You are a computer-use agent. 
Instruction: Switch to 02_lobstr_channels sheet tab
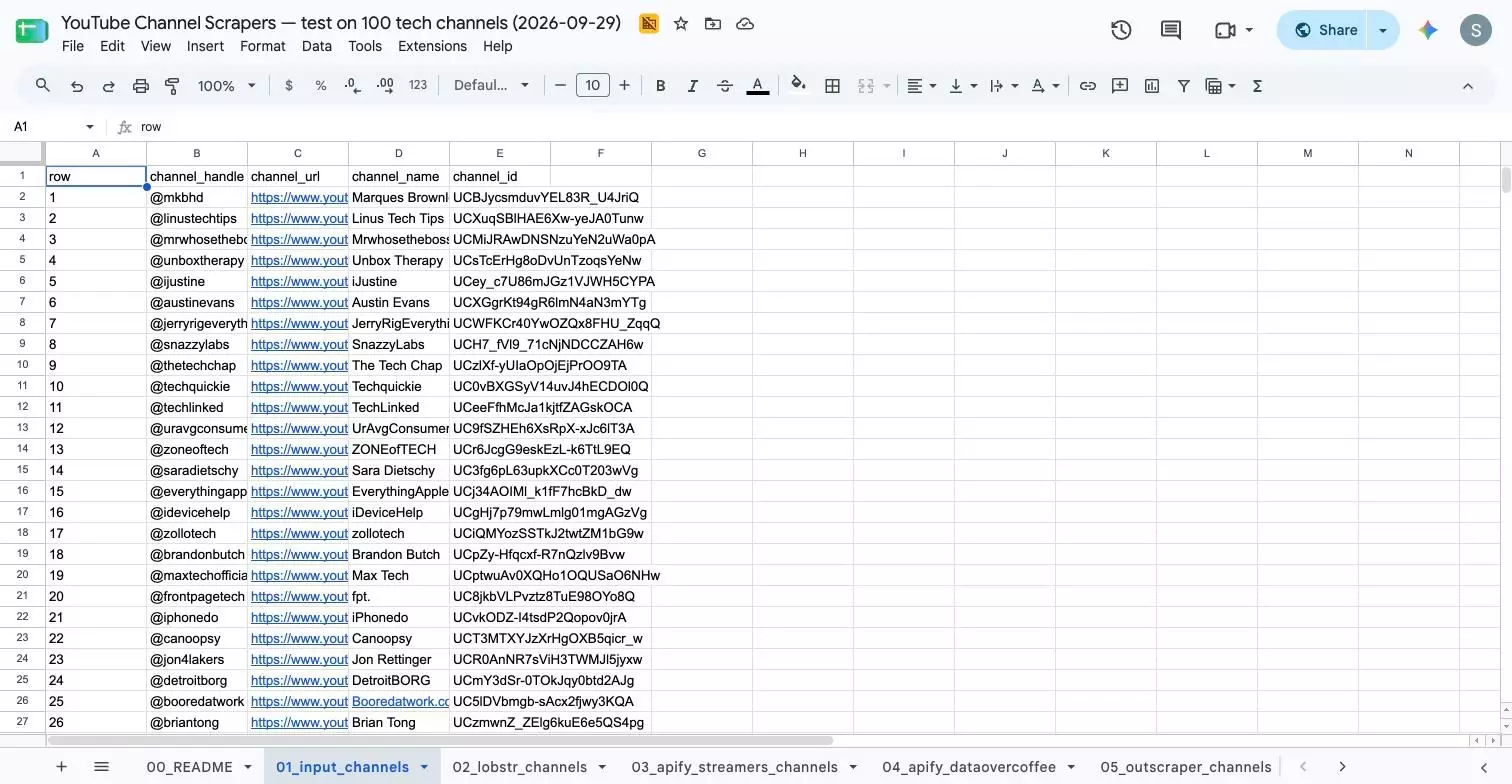(519, 767)
